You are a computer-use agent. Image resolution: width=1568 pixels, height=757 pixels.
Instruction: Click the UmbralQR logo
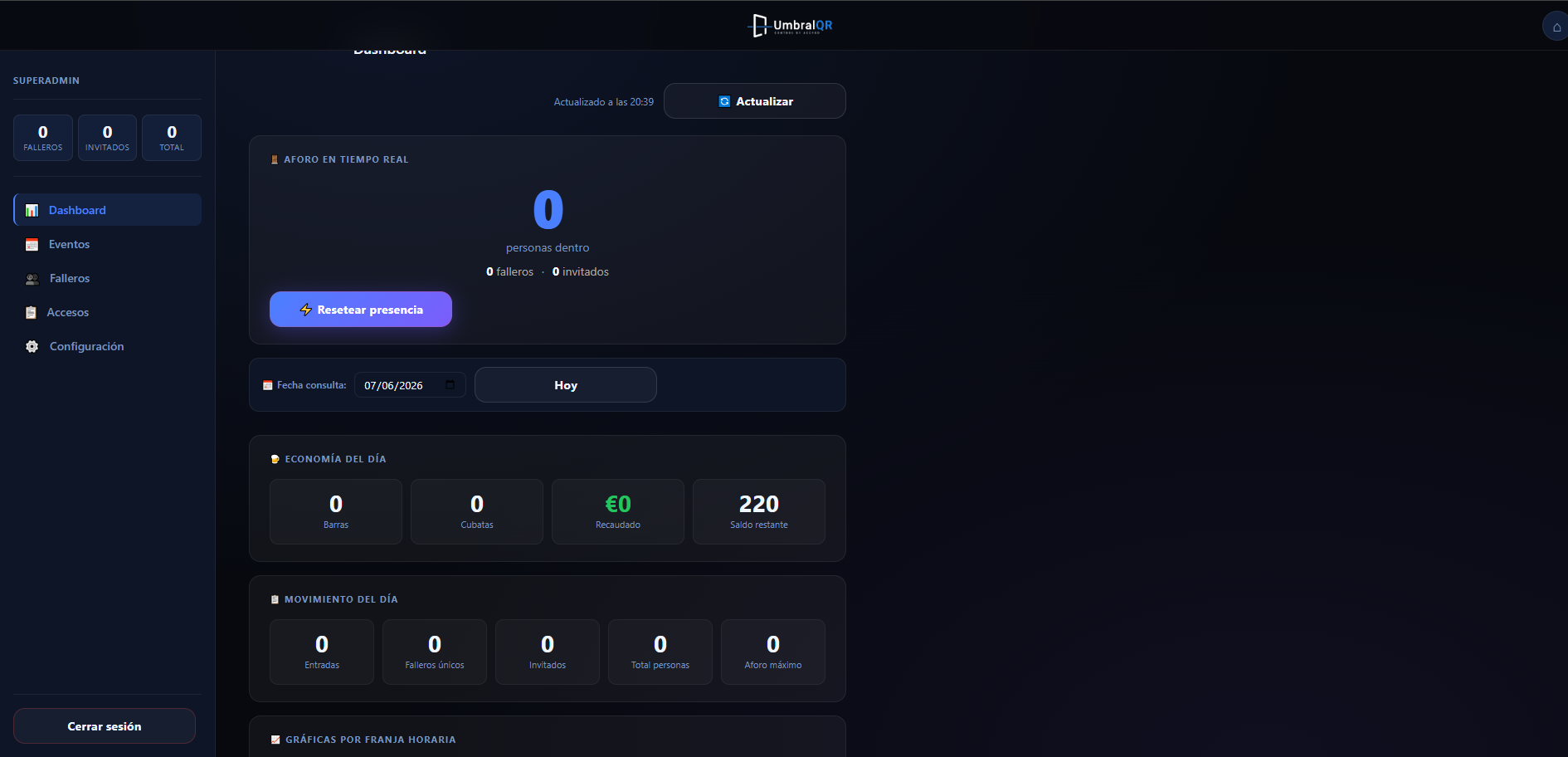click(790, 26)
